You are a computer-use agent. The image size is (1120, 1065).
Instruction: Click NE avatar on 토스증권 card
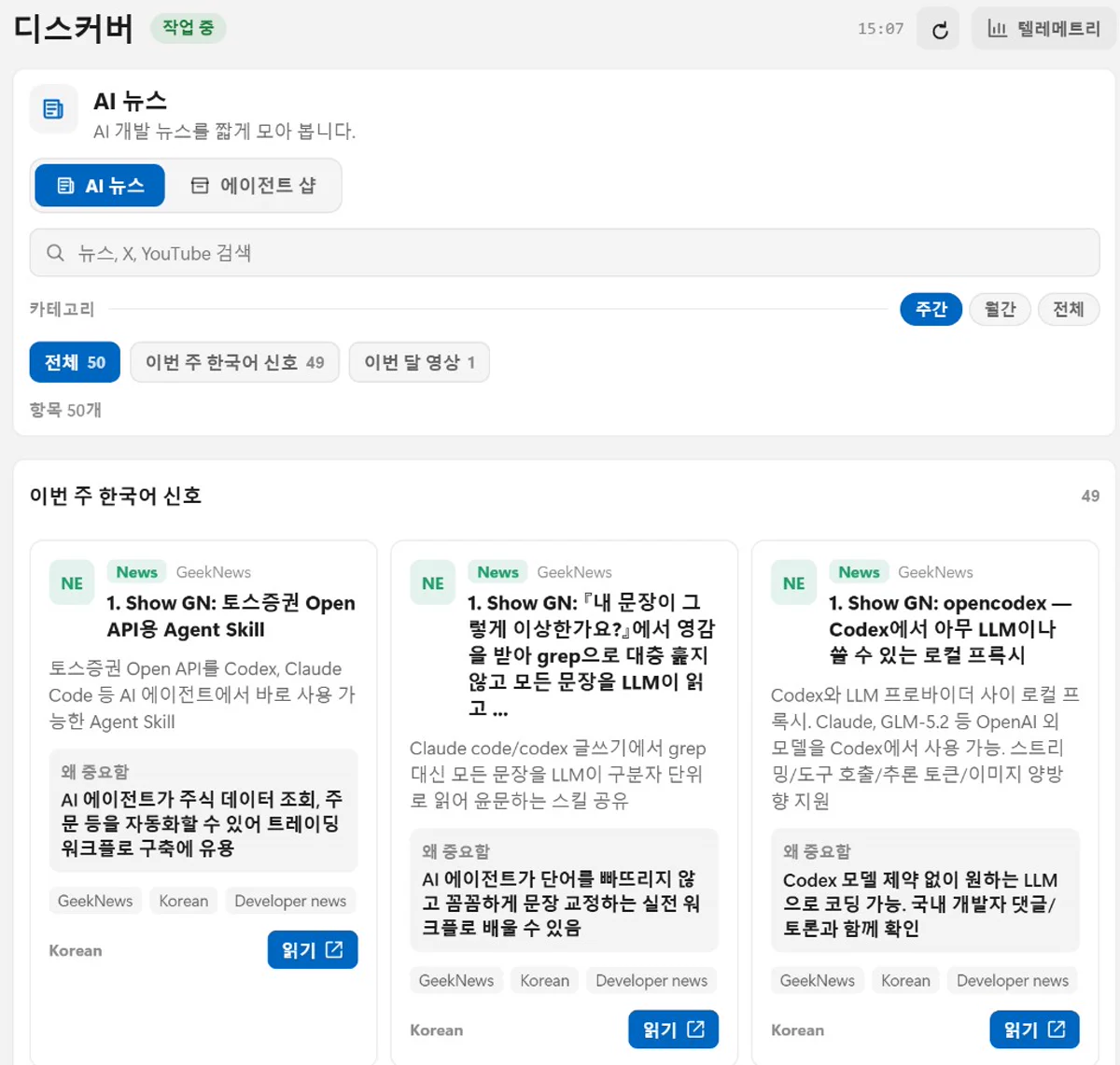click(72, 583)
